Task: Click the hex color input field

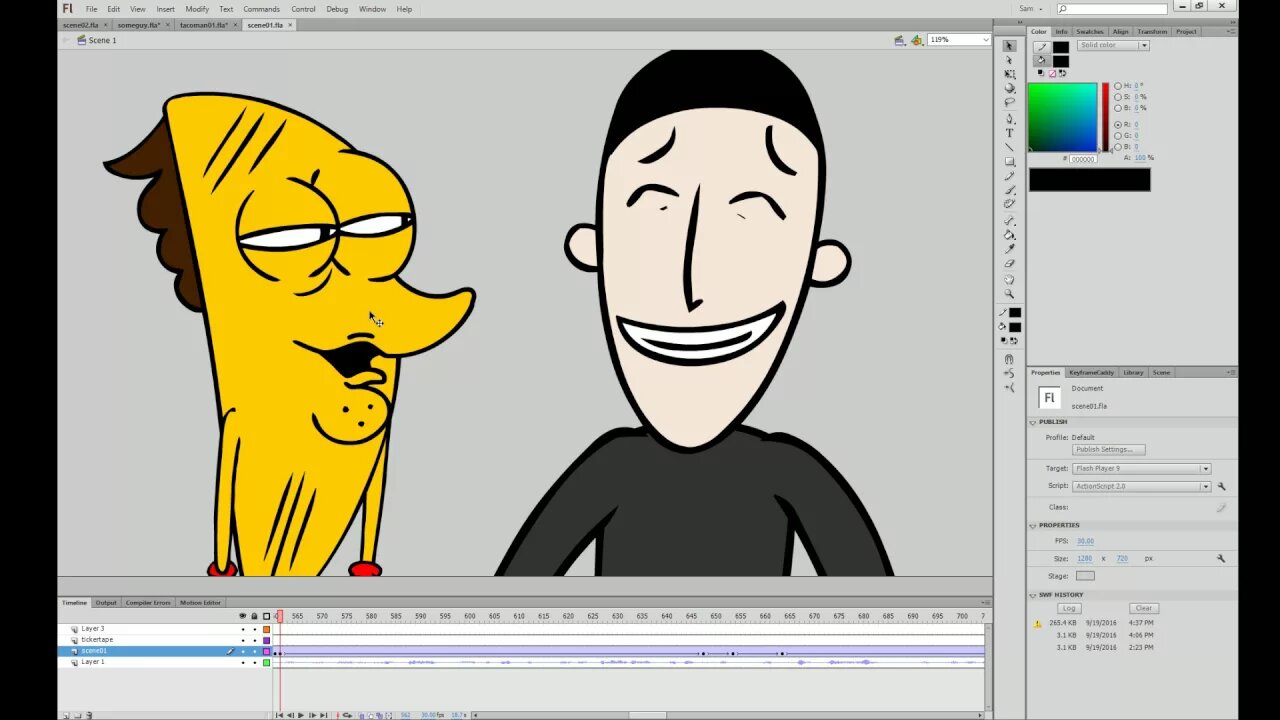Action: click(x=1083, y=159)
